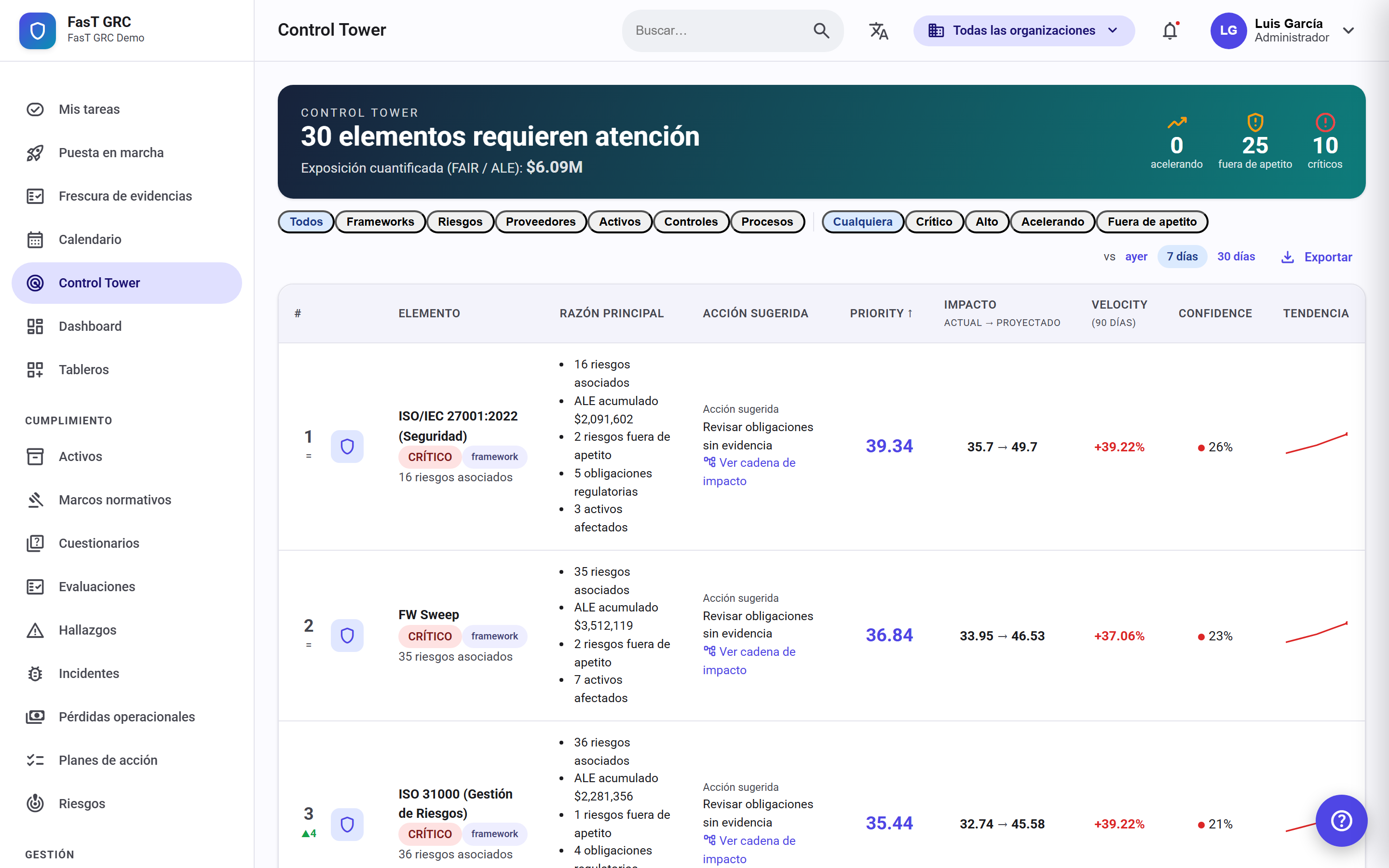Open Ver cadena de impacto for FW Sweep

pyautogui.click(x=749, y=661)
